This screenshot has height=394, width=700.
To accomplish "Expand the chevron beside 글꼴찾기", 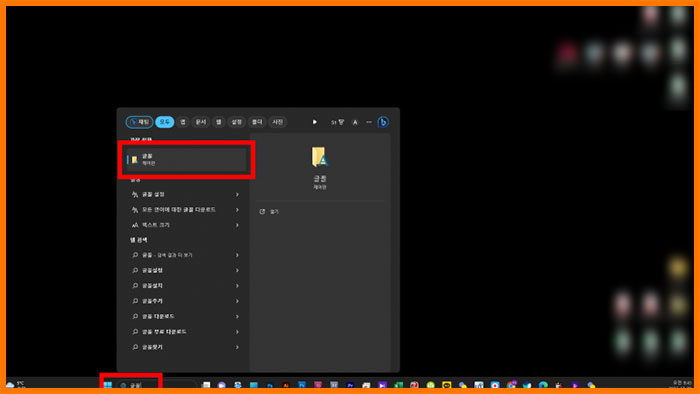I will pyautogui.click(x=237, y=347).
